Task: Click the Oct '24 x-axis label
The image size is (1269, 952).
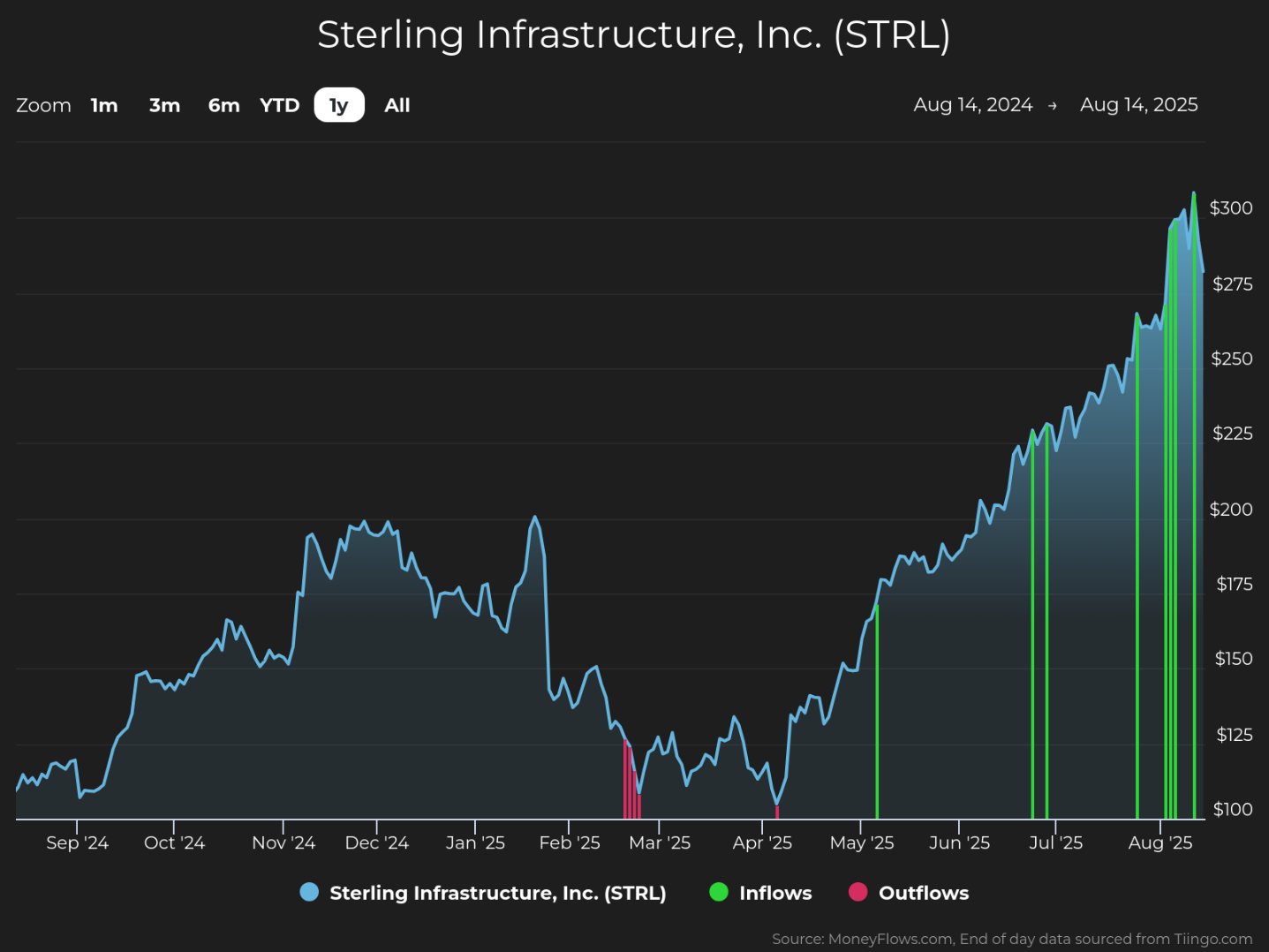Action: 174,842
